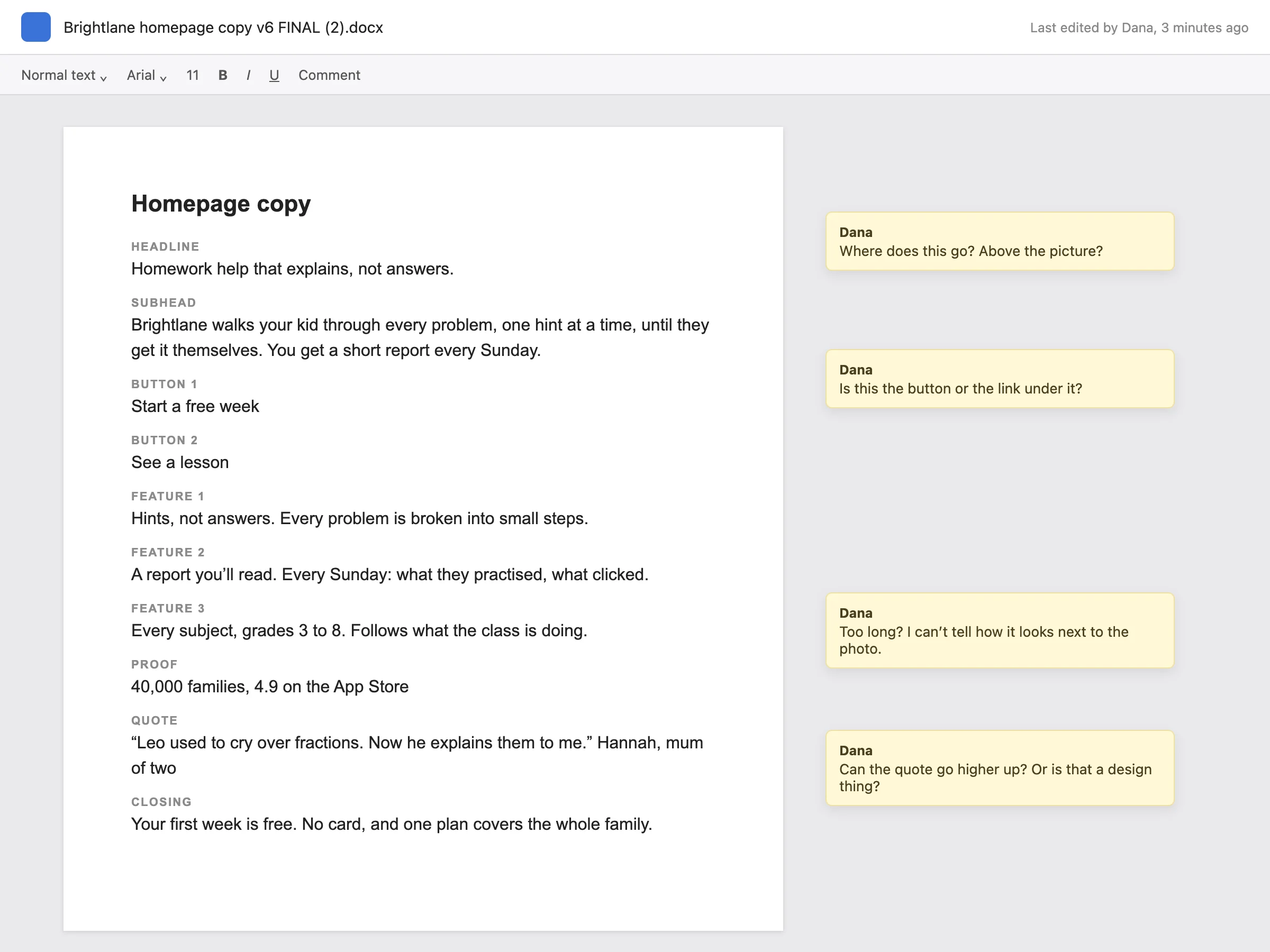Viewport: 1270px width, 952px height.
Task: Click the font size 11 field
Action: [x=192, y=75]
